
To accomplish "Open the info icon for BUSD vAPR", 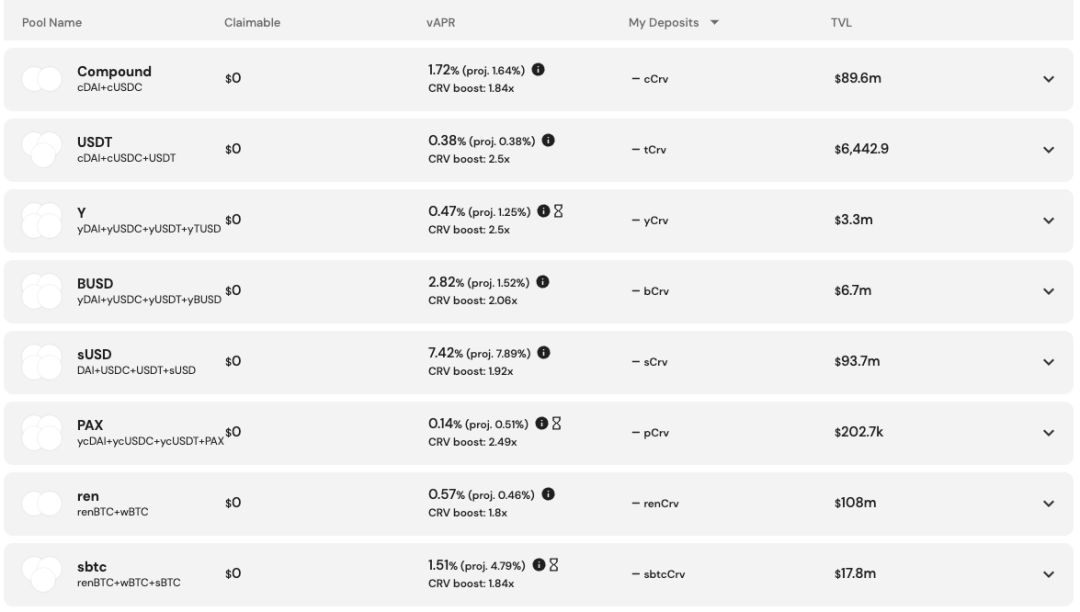I will click(543, 282).
